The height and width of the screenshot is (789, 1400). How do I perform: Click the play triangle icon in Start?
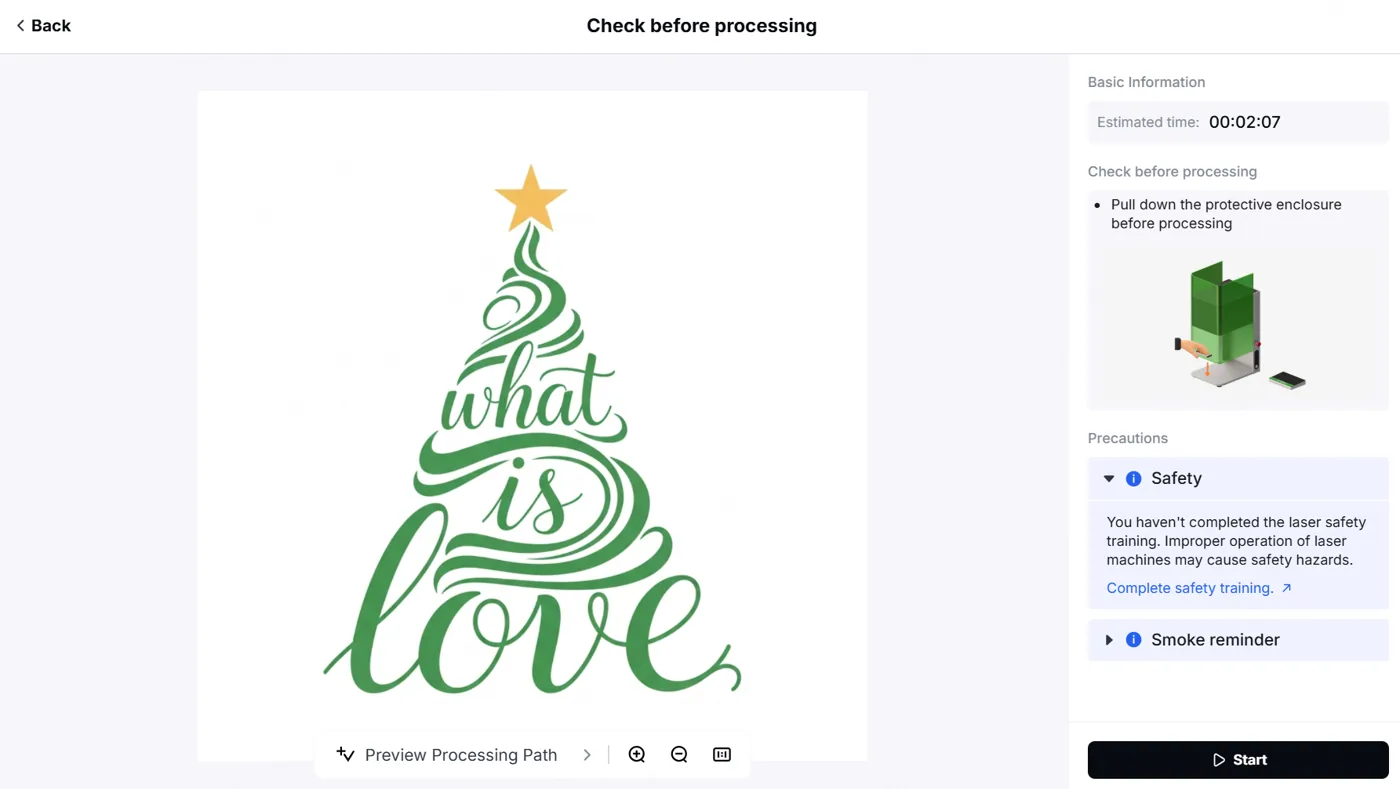(1219, 760)
